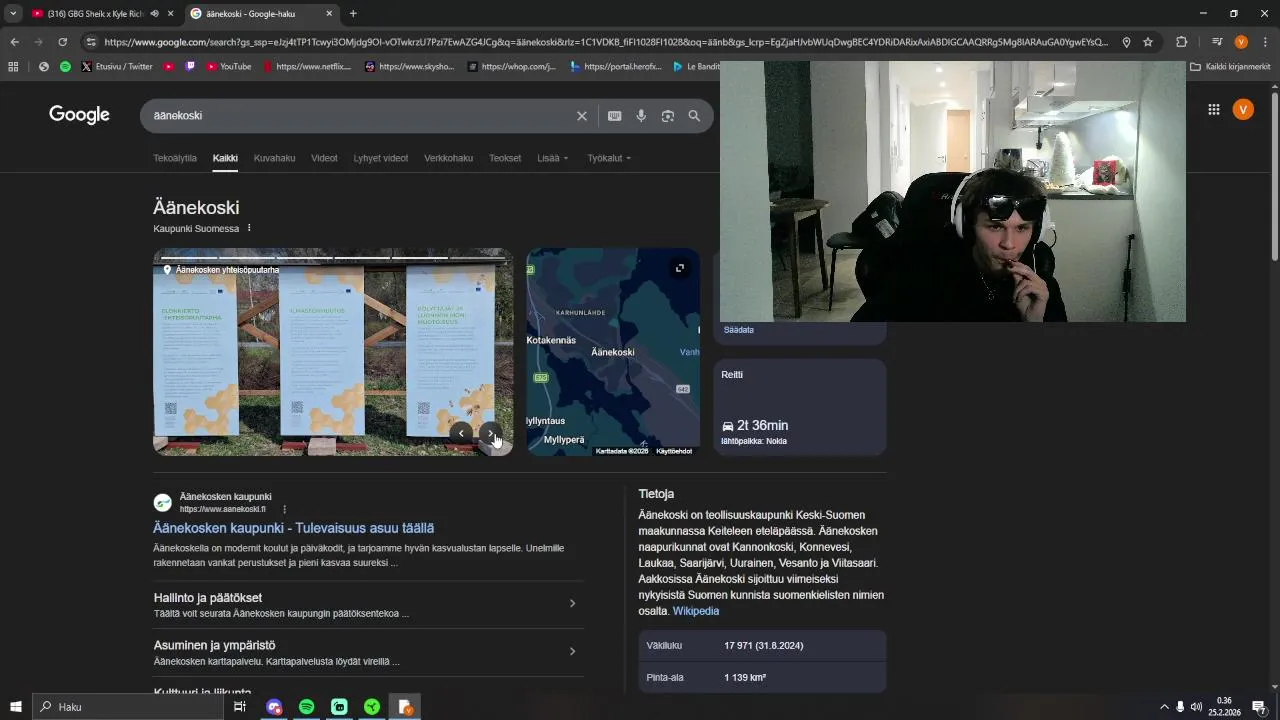Open the Äänekosken yhteisöpuutarha photo
The height and width of the screenshot is (720, 1280).
(x=332, y=352)
